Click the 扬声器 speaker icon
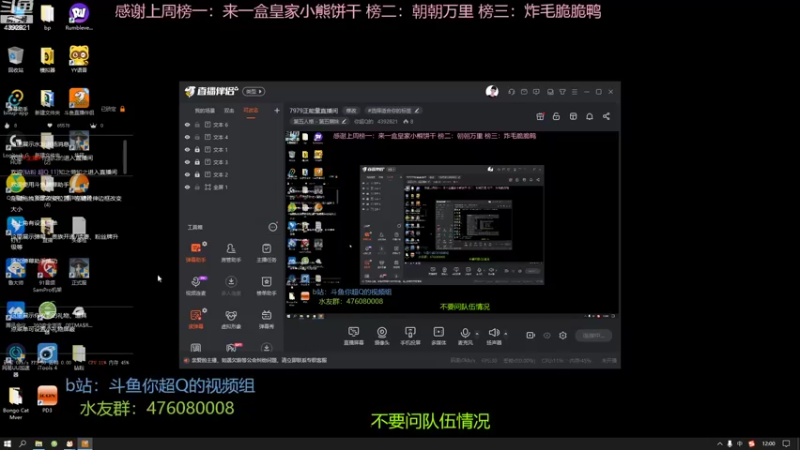The width and height of the screenshot is (800, 450). point(493,333)
